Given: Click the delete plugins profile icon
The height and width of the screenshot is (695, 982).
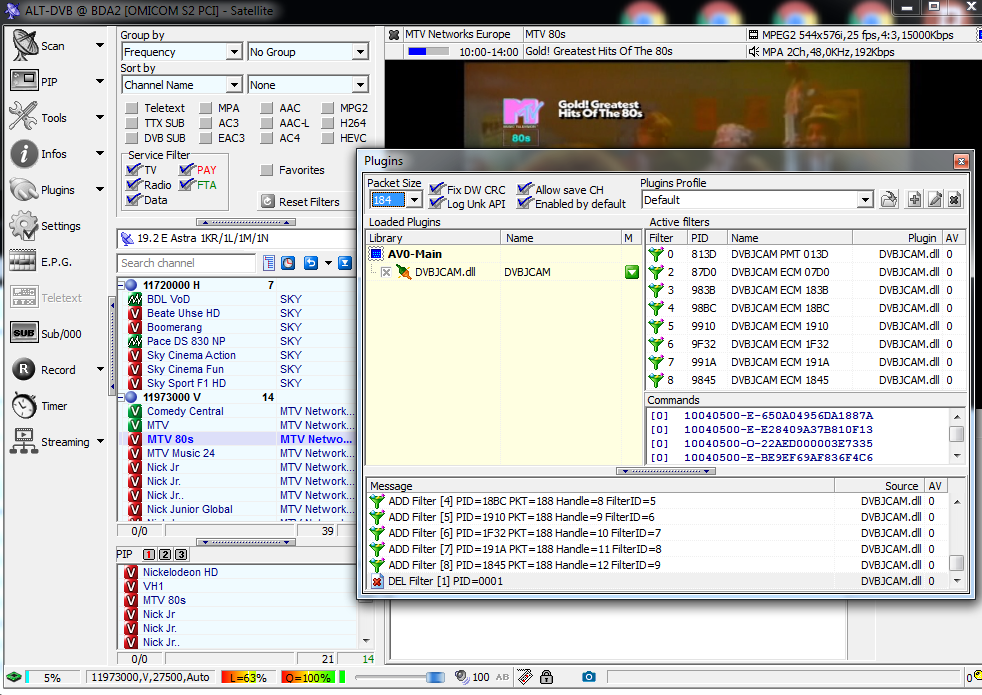Looking at the screenshot, I should pyautogui.click(x=954, y=200).
